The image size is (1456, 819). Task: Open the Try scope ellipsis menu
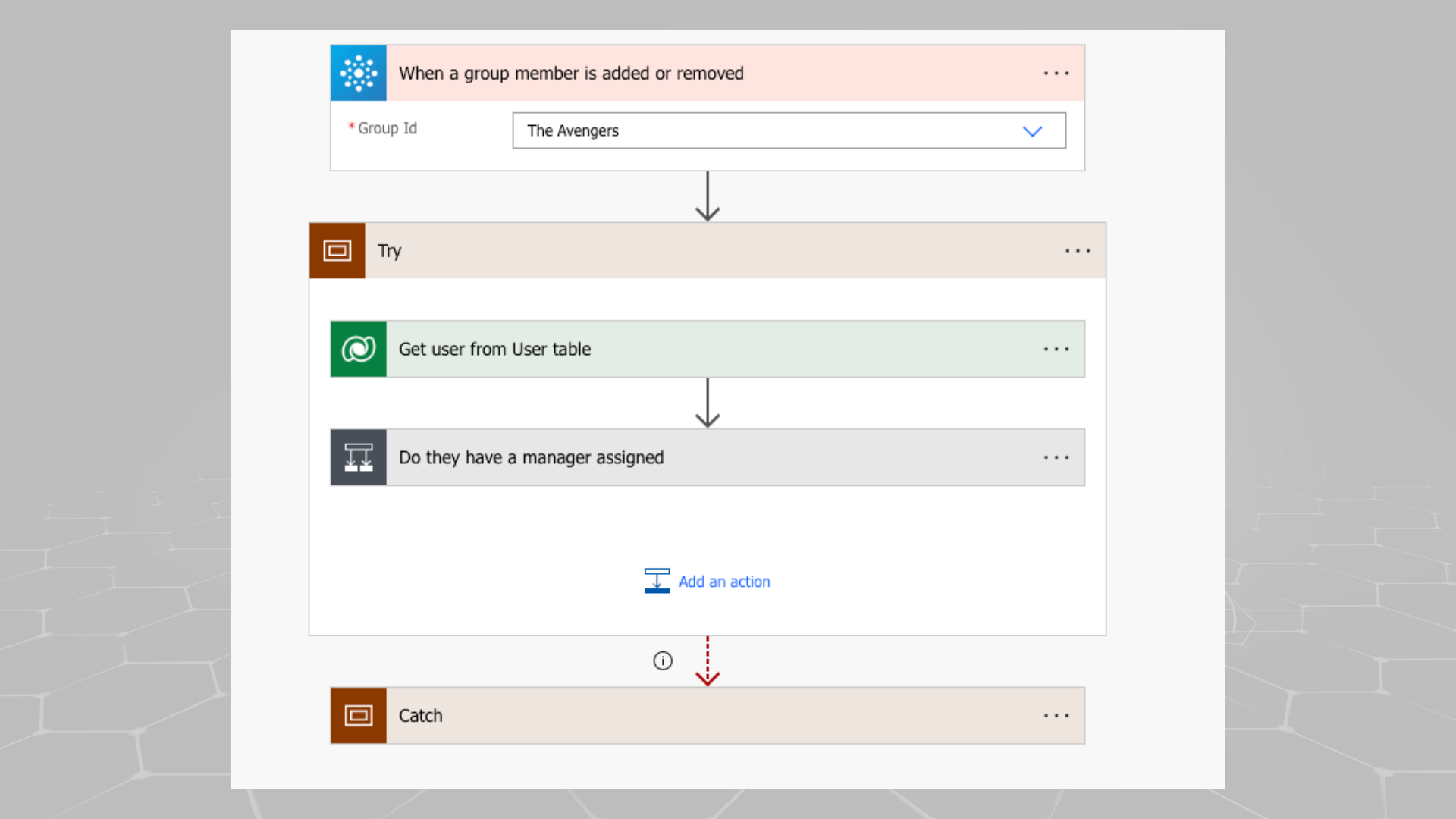pyautogui.click(x=1078, y=251)
